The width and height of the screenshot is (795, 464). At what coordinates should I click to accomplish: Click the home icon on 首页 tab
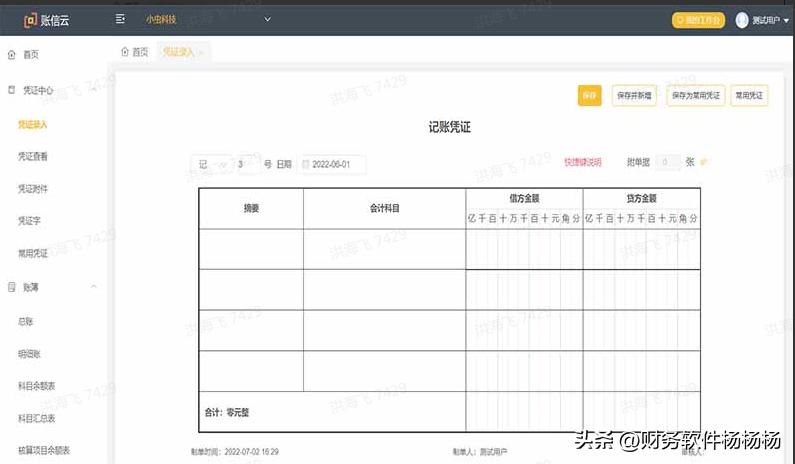125,52
